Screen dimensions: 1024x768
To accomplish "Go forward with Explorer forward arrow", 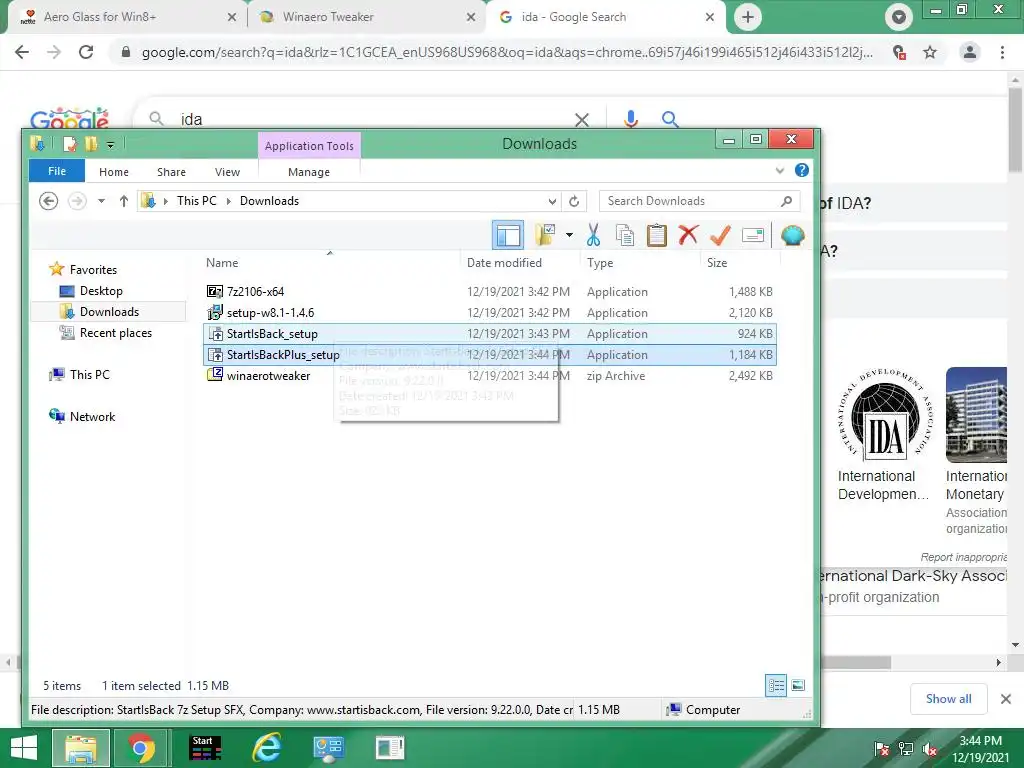I will [77, 201].
